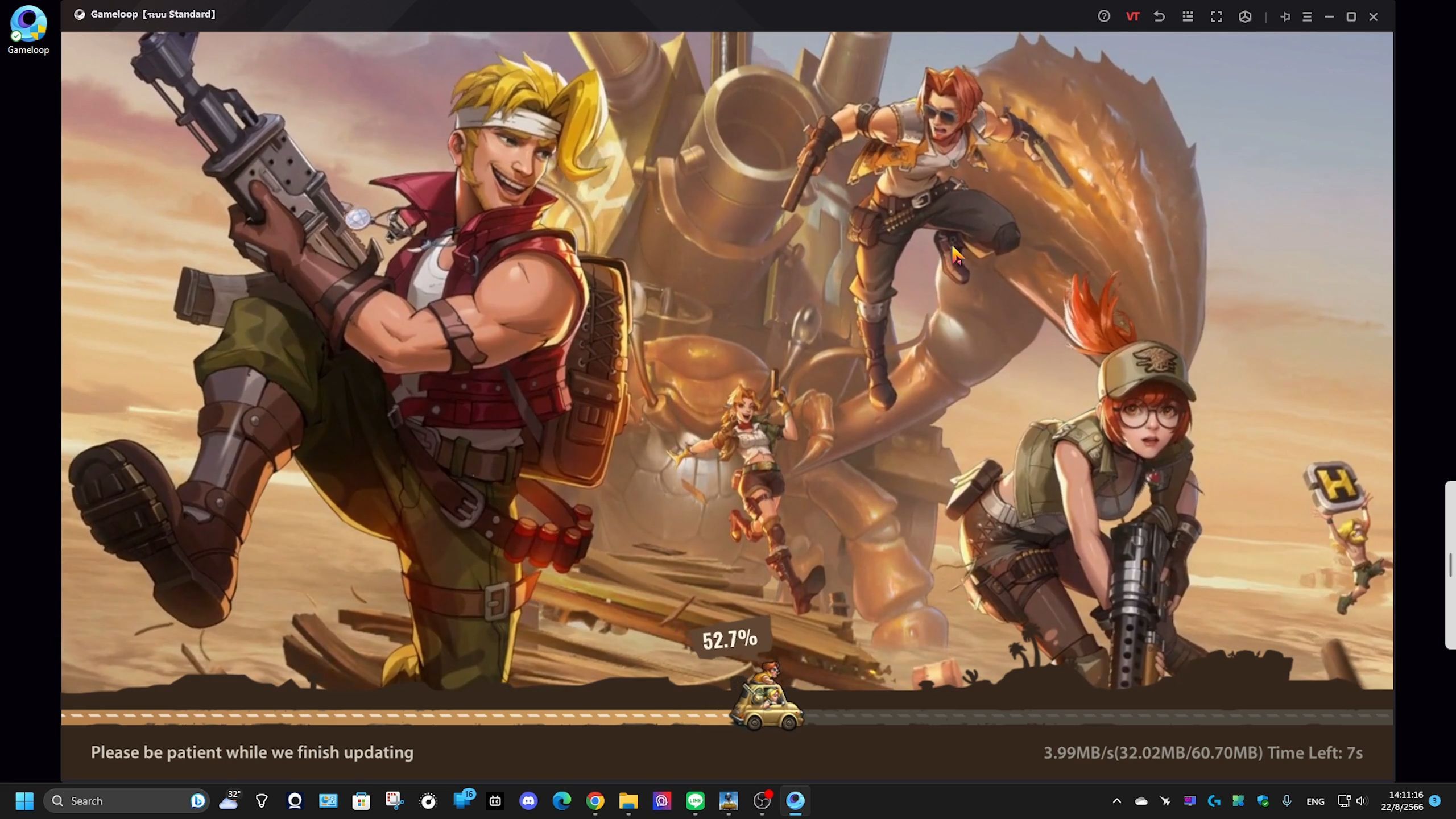
Task: Click the Gameloop desktop shortcut icon
Action: pos(28,30)
